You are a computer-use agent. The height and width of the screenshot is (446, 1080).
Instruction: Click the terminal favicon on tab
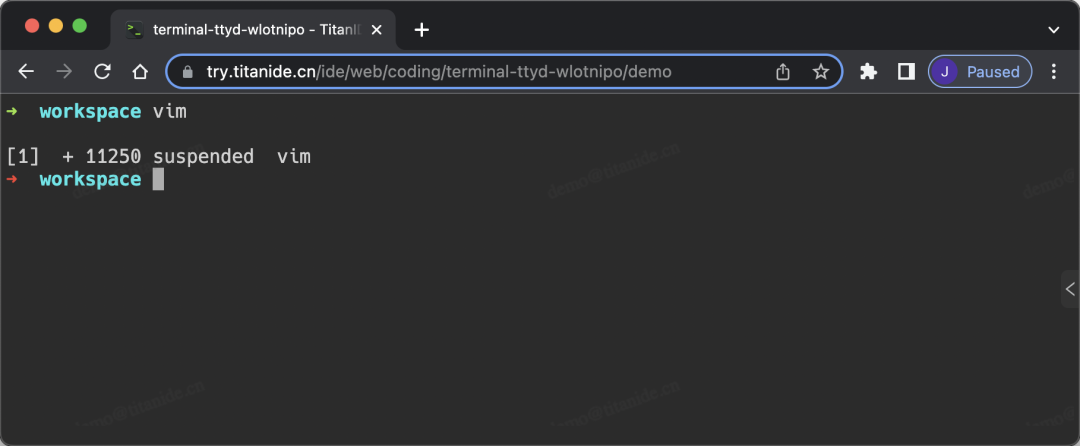(x=134, y=30)
